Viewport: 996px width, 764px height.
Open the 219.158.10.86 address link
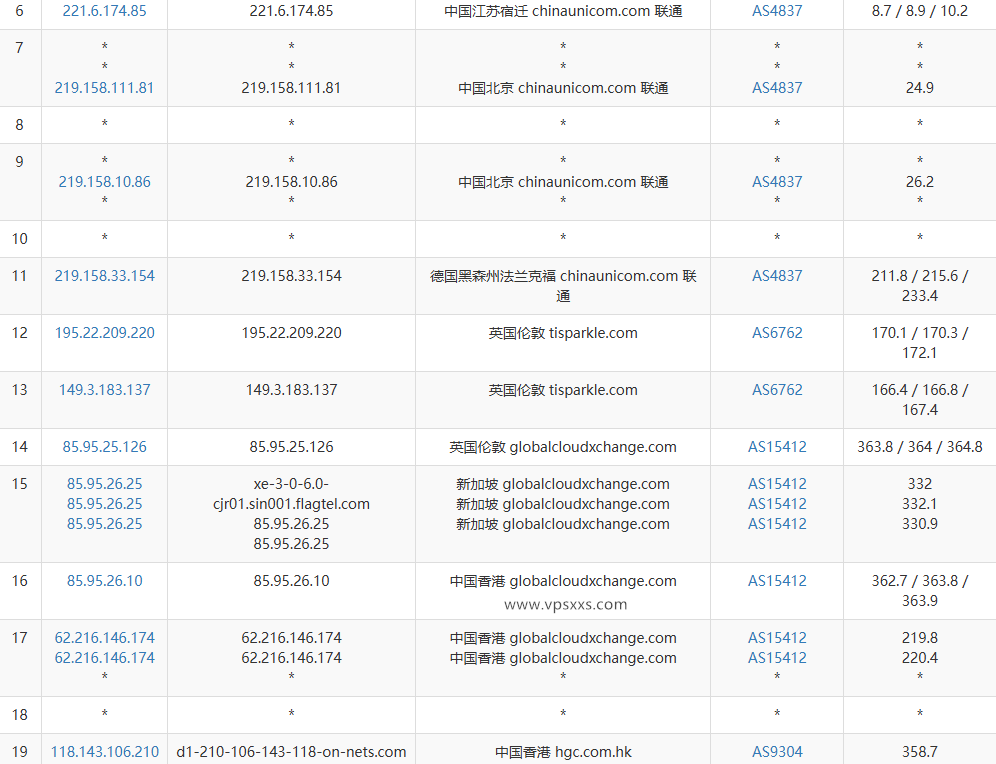[x=104, y=181]
